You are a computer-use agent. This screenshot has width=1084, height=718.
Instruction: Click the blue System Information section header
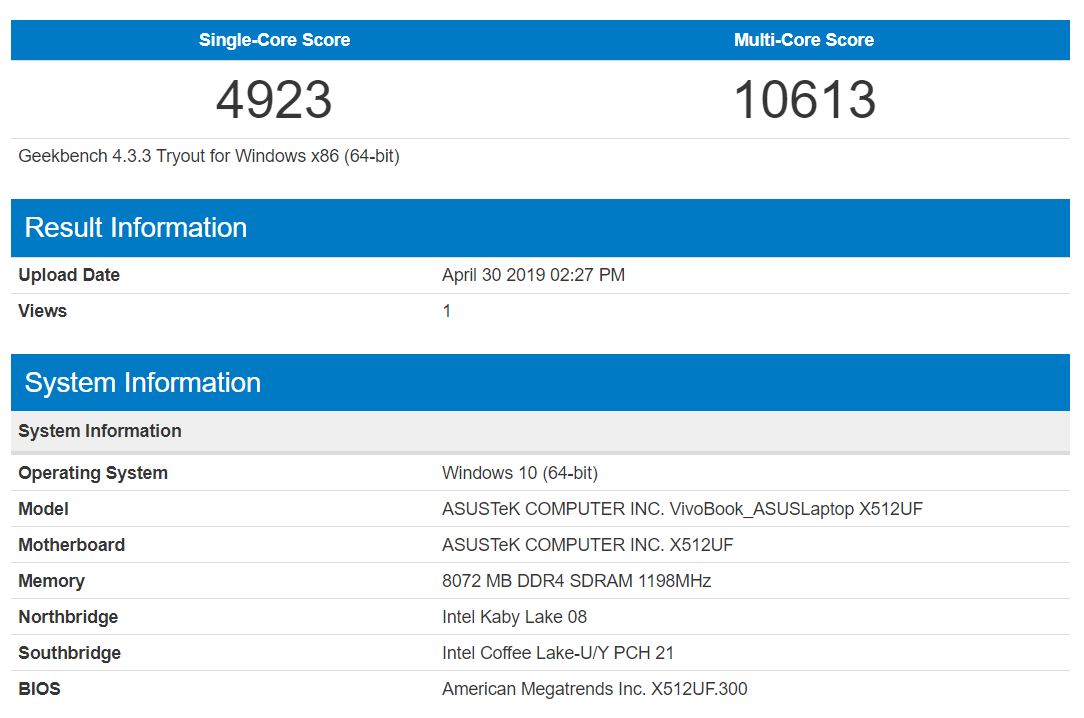143,383
